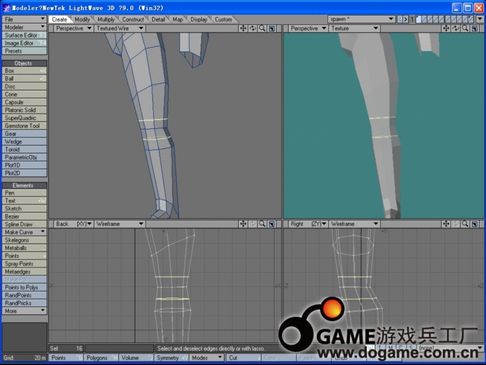486x365 pixels.
Task: Click the zoom magnifier of the Back viewport
Action: tap(262, 224)
